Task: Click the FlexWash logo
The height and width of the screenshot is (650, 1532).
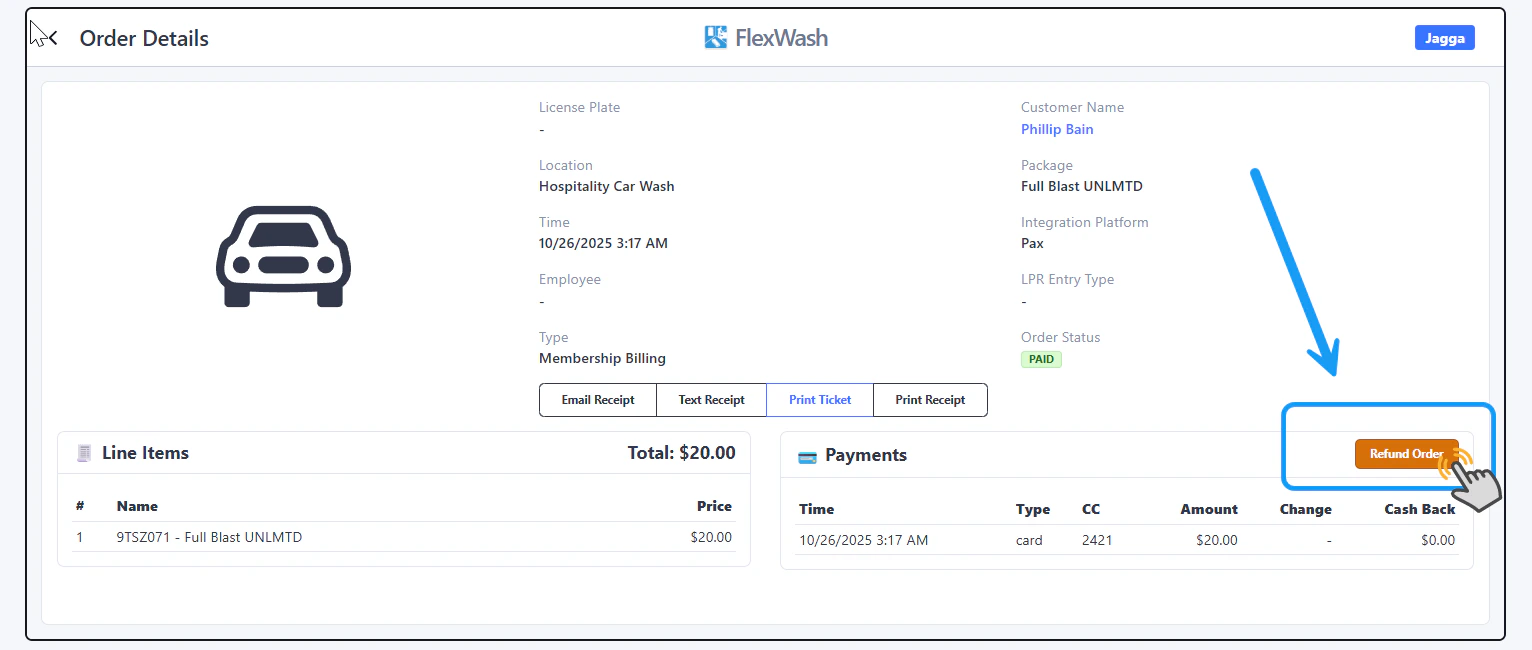Action: pos(766,38)
